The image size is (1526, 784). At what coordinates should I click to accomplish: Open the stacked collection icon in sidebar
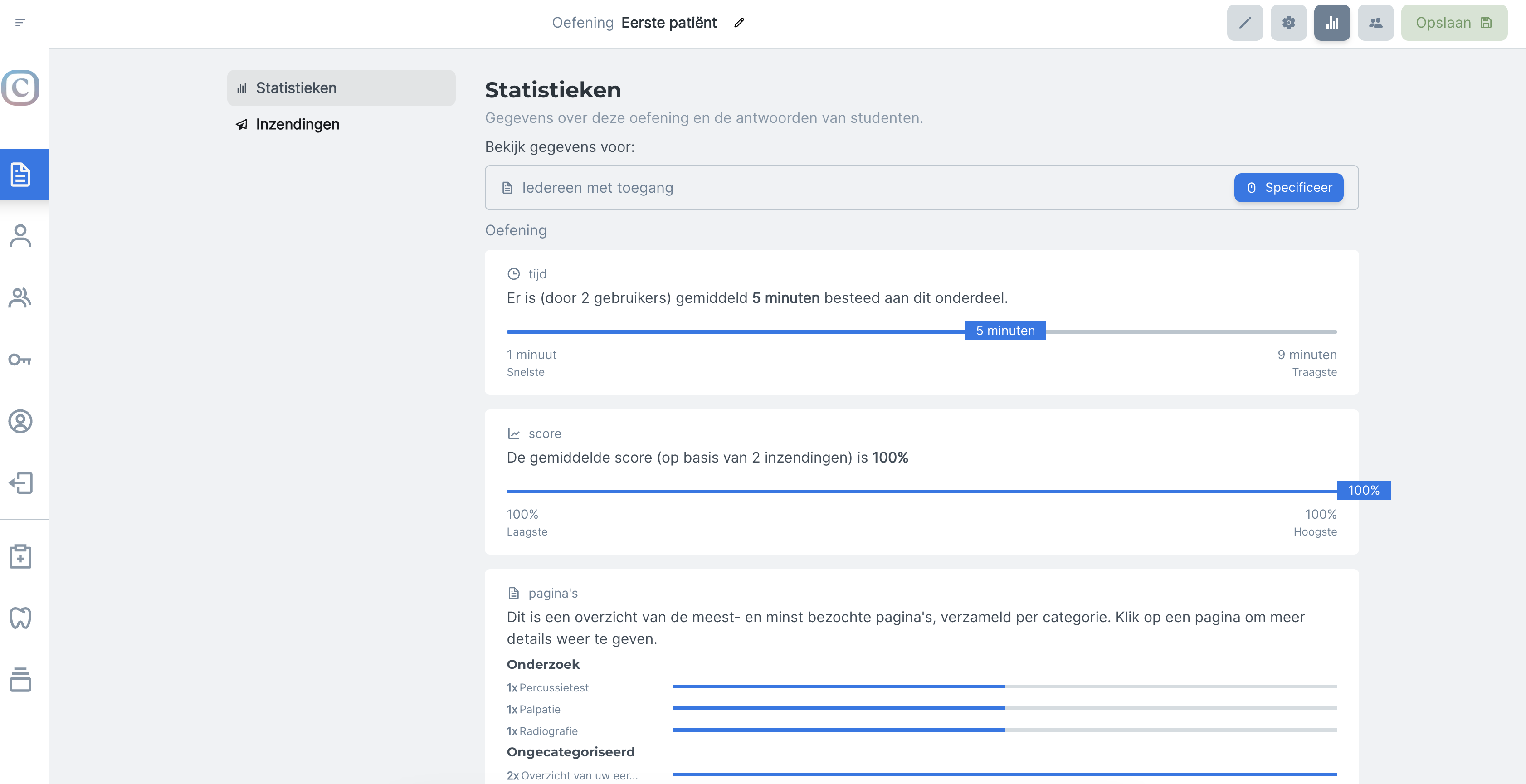(x=20, y=679)
